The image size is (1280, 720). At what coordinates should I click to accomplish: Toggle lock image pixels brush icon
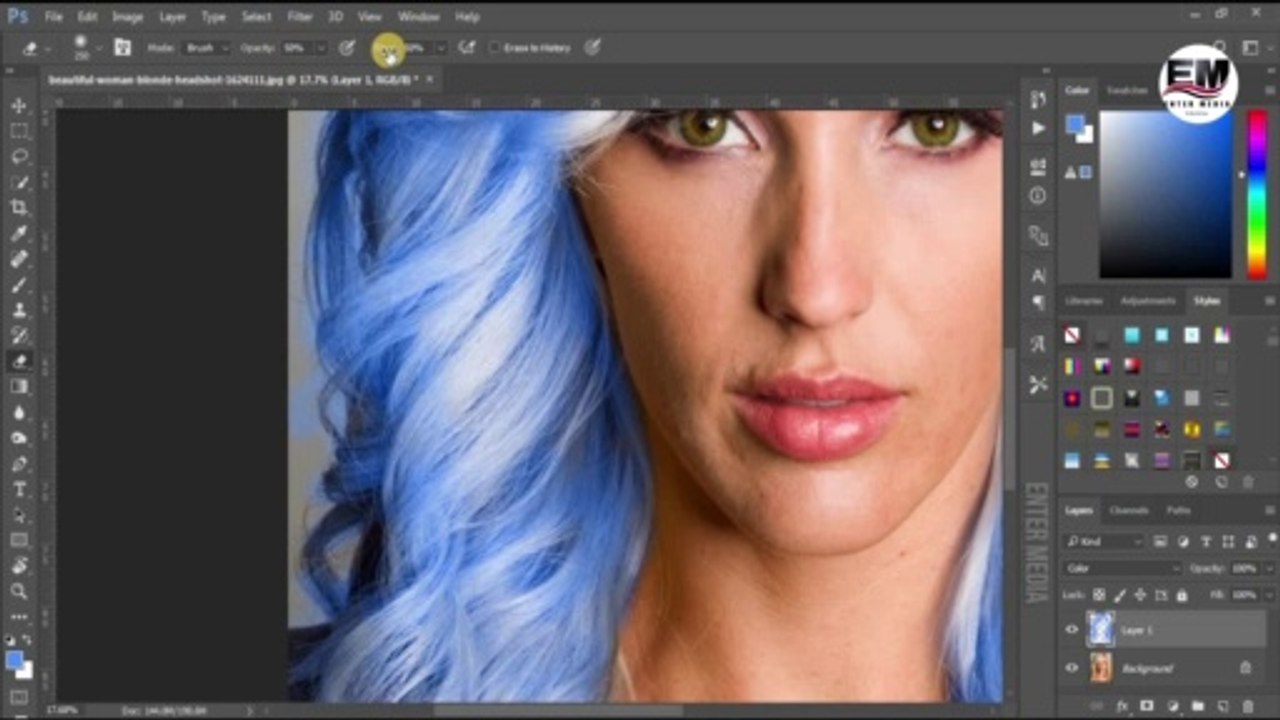[1121, 595]
